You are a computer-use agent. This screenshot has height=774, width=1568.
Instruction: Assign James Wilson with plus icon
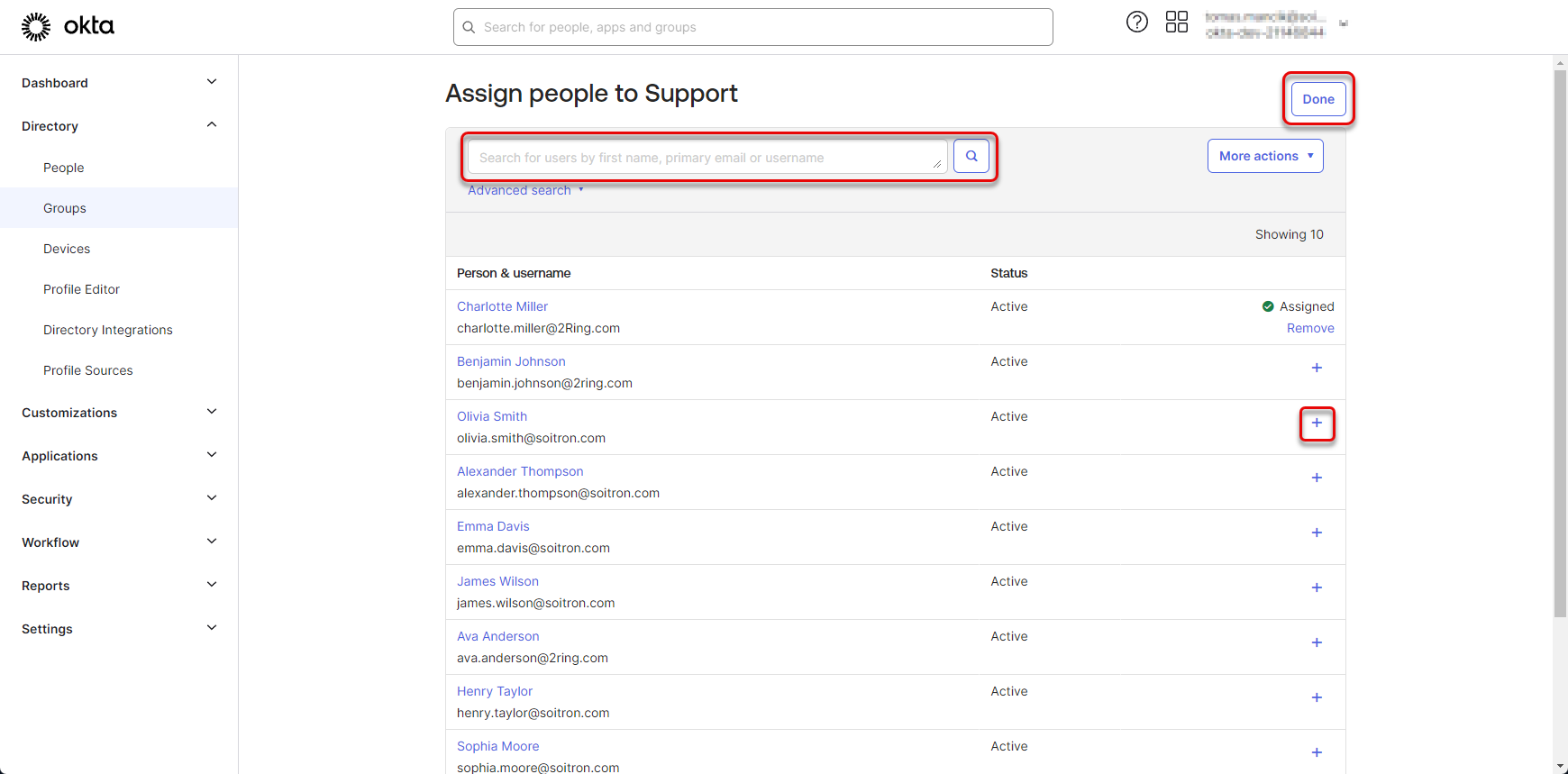tap(1316, 587)
